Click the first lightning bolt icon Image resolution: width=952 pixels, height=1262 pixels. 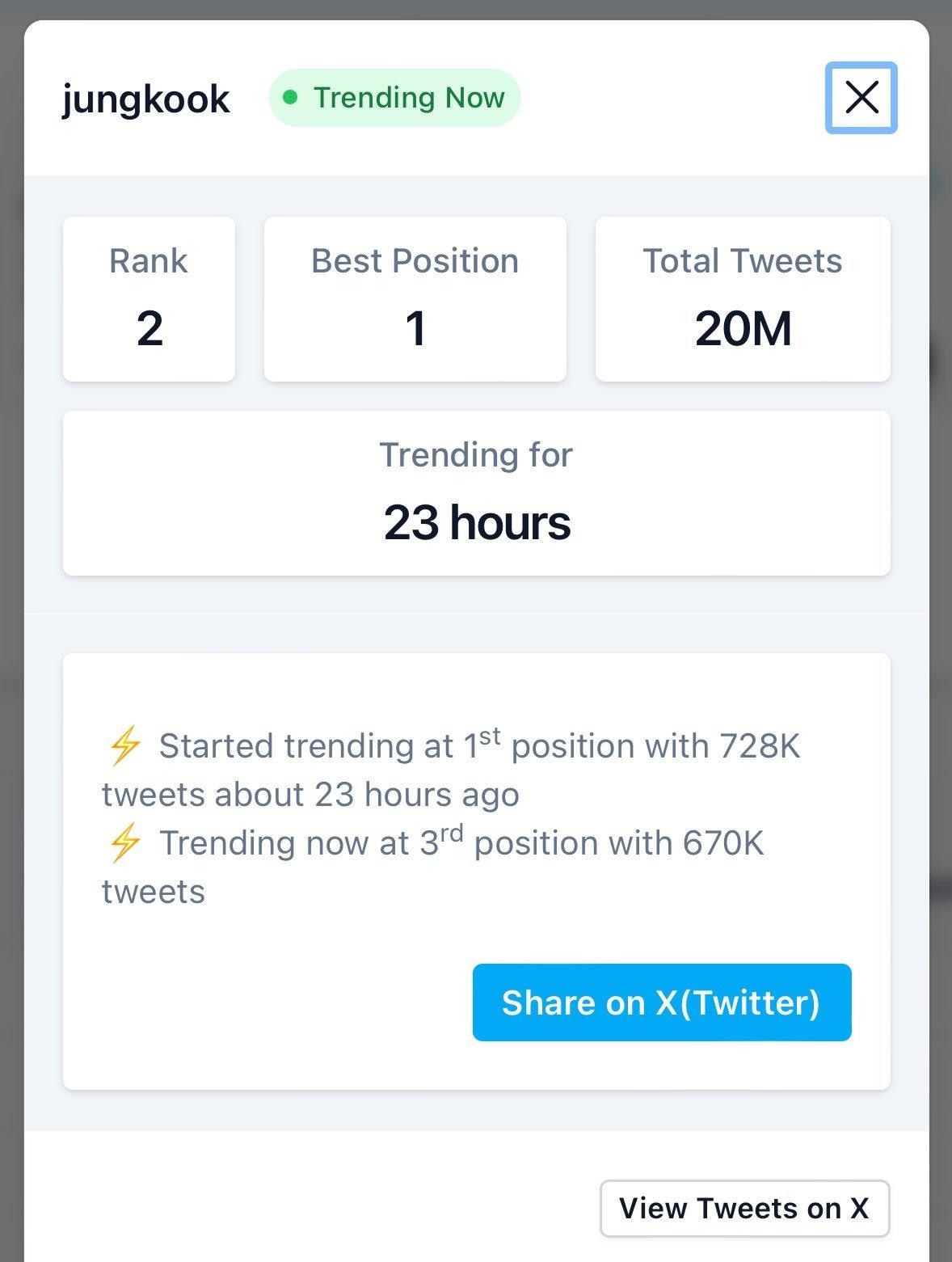coord(125,745)
